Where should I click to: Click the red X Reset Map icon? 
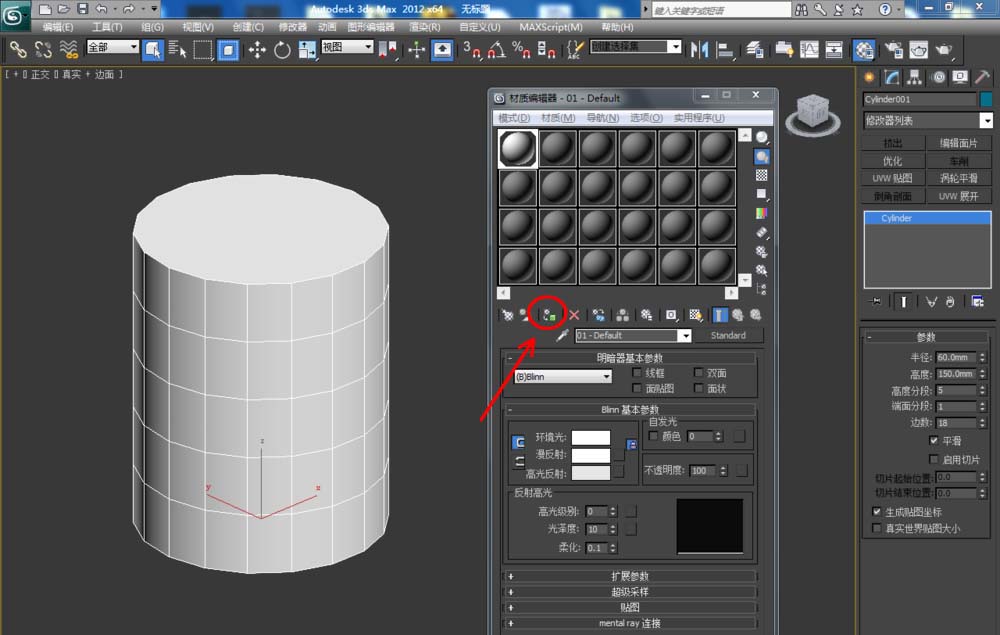click(x=574, y=315)
